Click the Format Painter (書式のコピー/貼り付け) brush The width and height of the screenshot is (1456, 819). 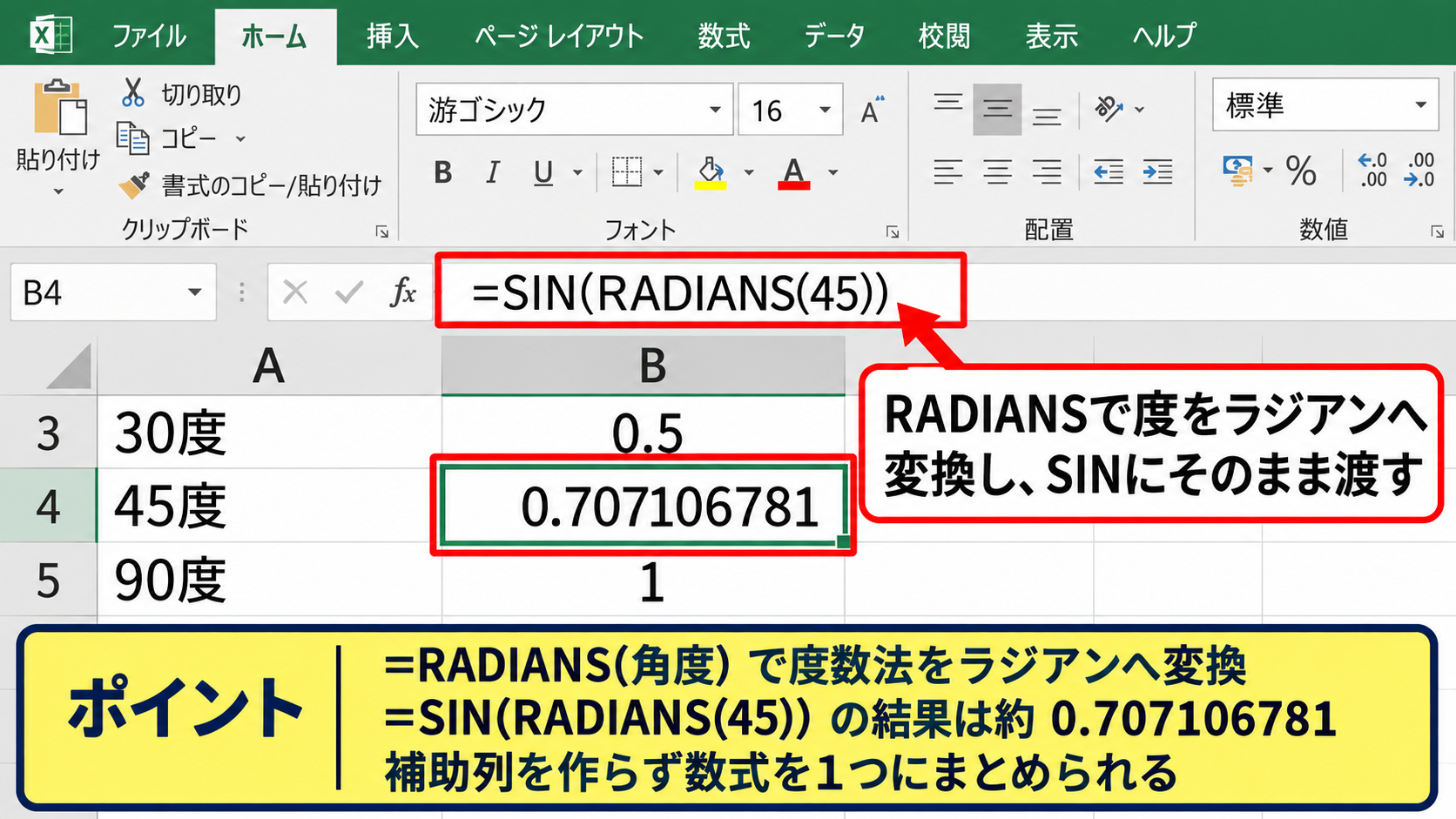(134, 185)
